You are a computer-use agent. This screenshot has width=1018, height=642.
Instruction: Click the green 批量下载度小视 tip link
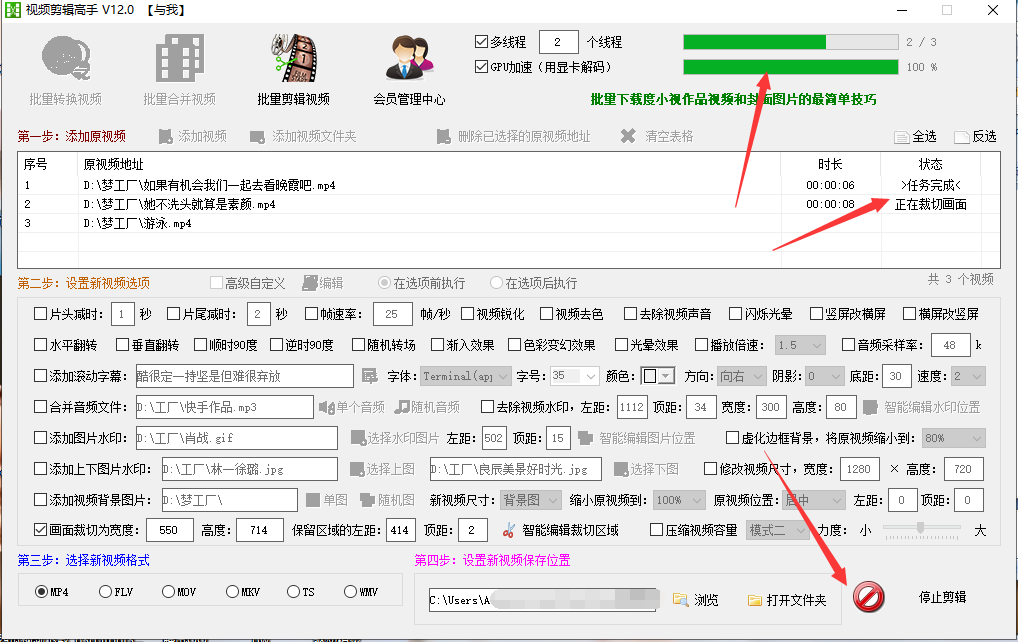(733, 99)
